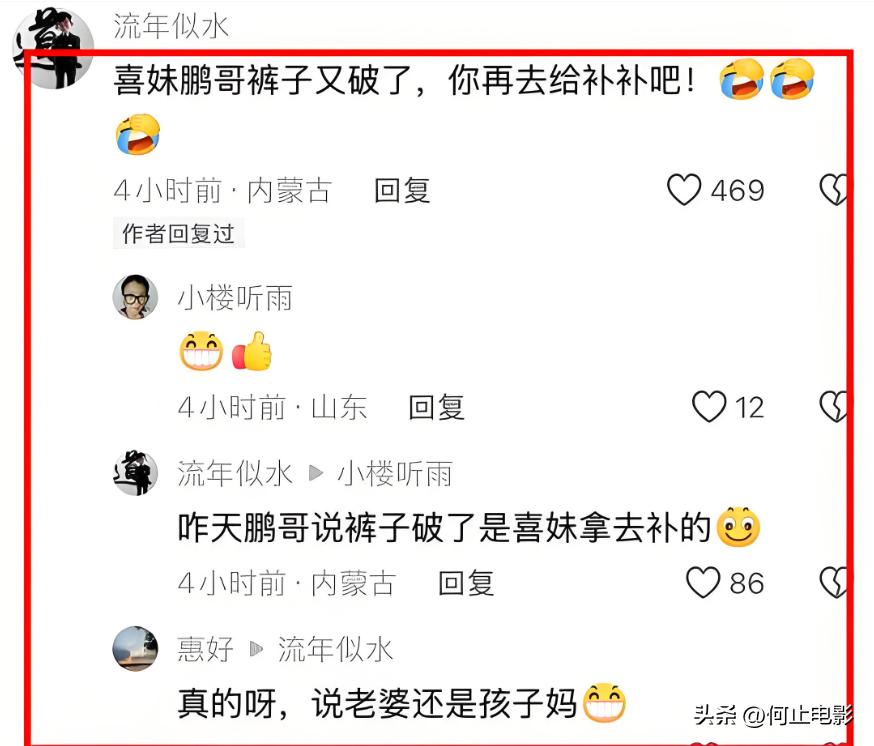Viewport: 874px width, 746px height.
Task: Open 小楼听雨's avatar with glasses
Action: (135, 297)
